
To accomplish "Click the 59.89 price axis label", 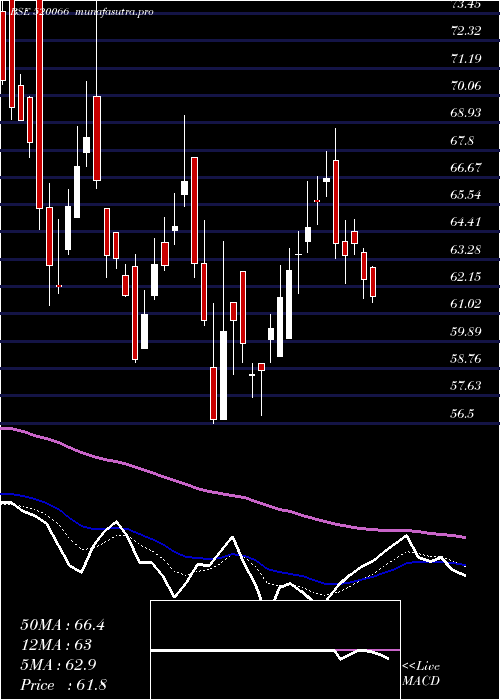I will click(x=467, y=331).
